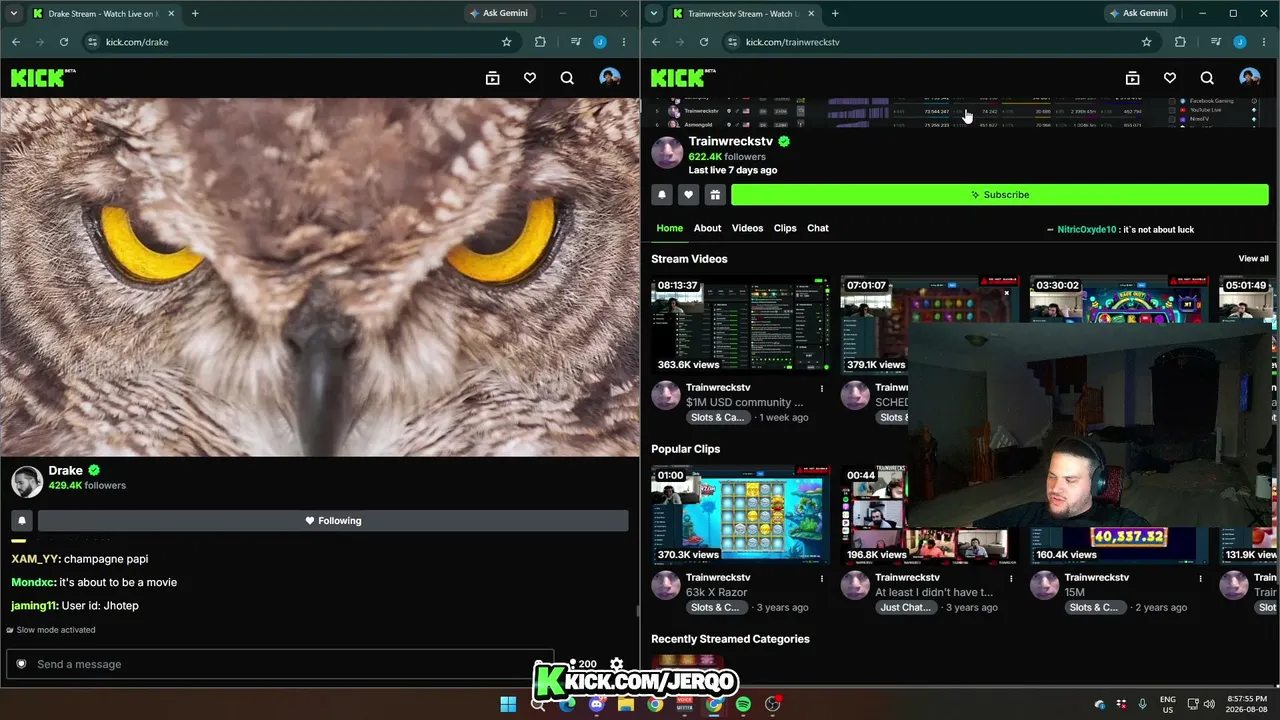Screen dimensions: 1280x720
Task: Select the Home tab on Trainwreckstv
Action: 670,228
